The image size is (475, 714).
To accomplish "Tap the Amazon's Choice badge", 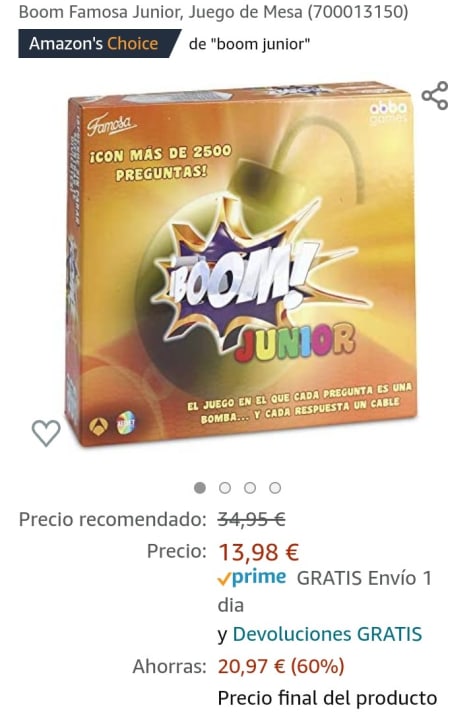I will click(x=100, y=44).
